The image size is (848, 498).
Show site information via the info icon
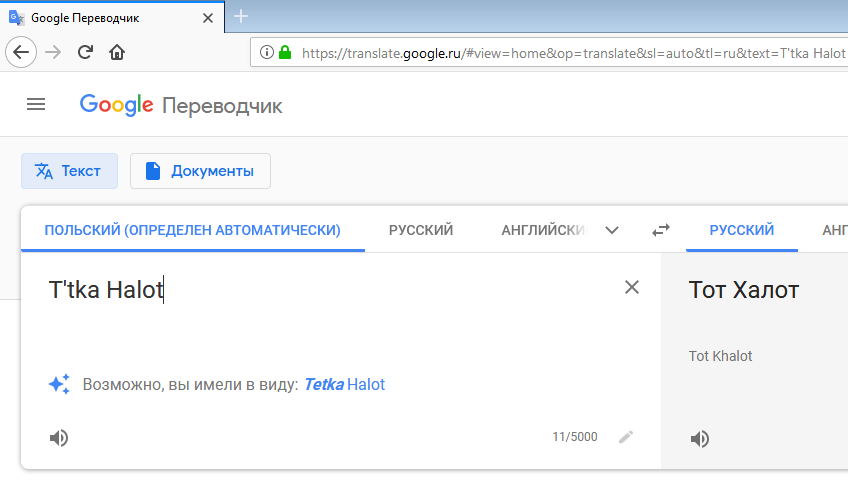pos(266,52)
